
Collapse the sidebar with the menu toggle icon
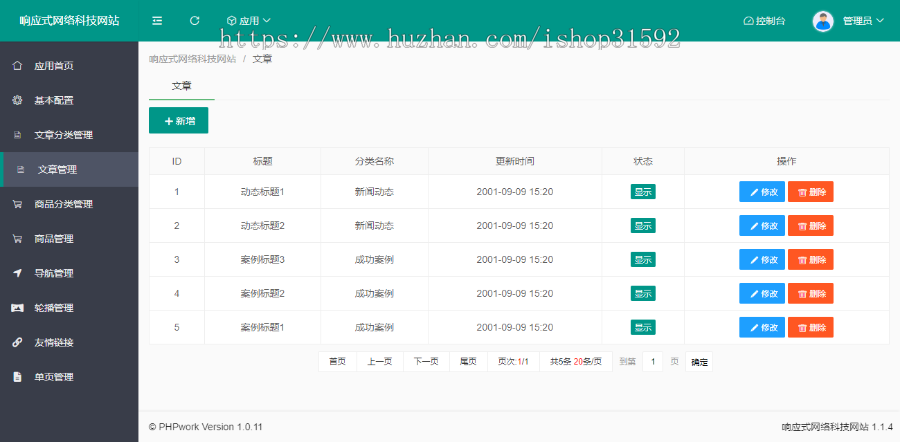157,20
